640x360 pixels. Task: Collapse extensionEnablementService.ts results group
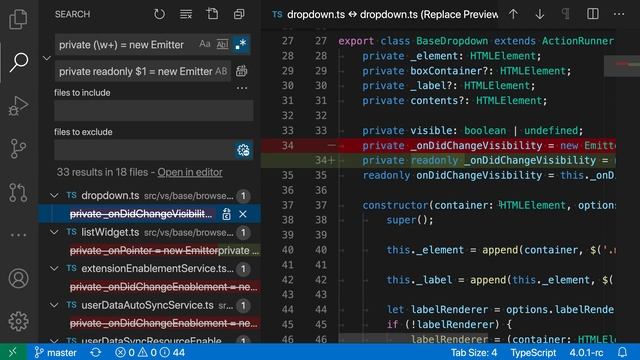pos(54,269)
